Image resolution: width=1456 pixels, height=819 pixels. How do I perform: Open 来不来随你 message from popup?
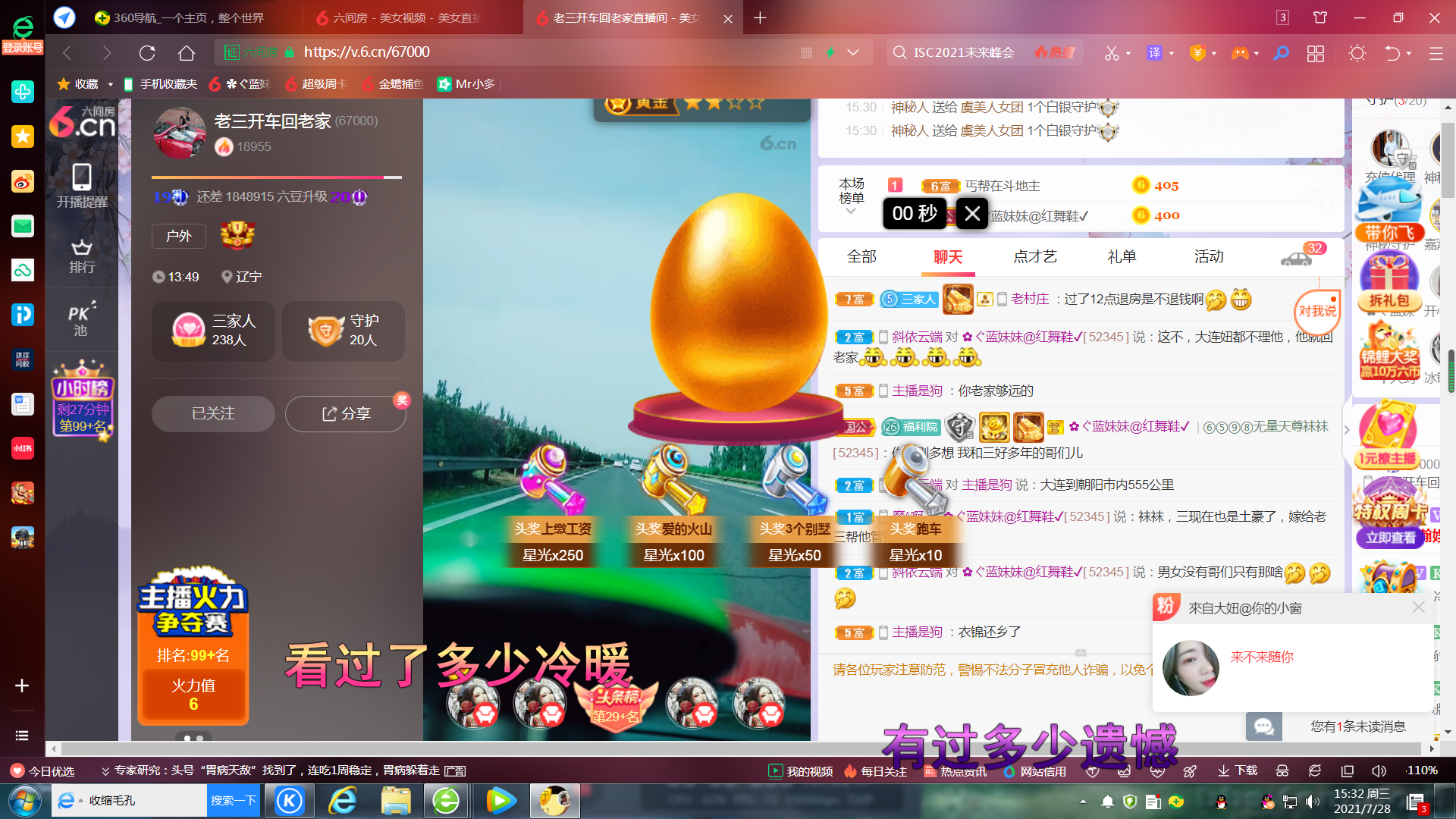(x=1262, y=657)
